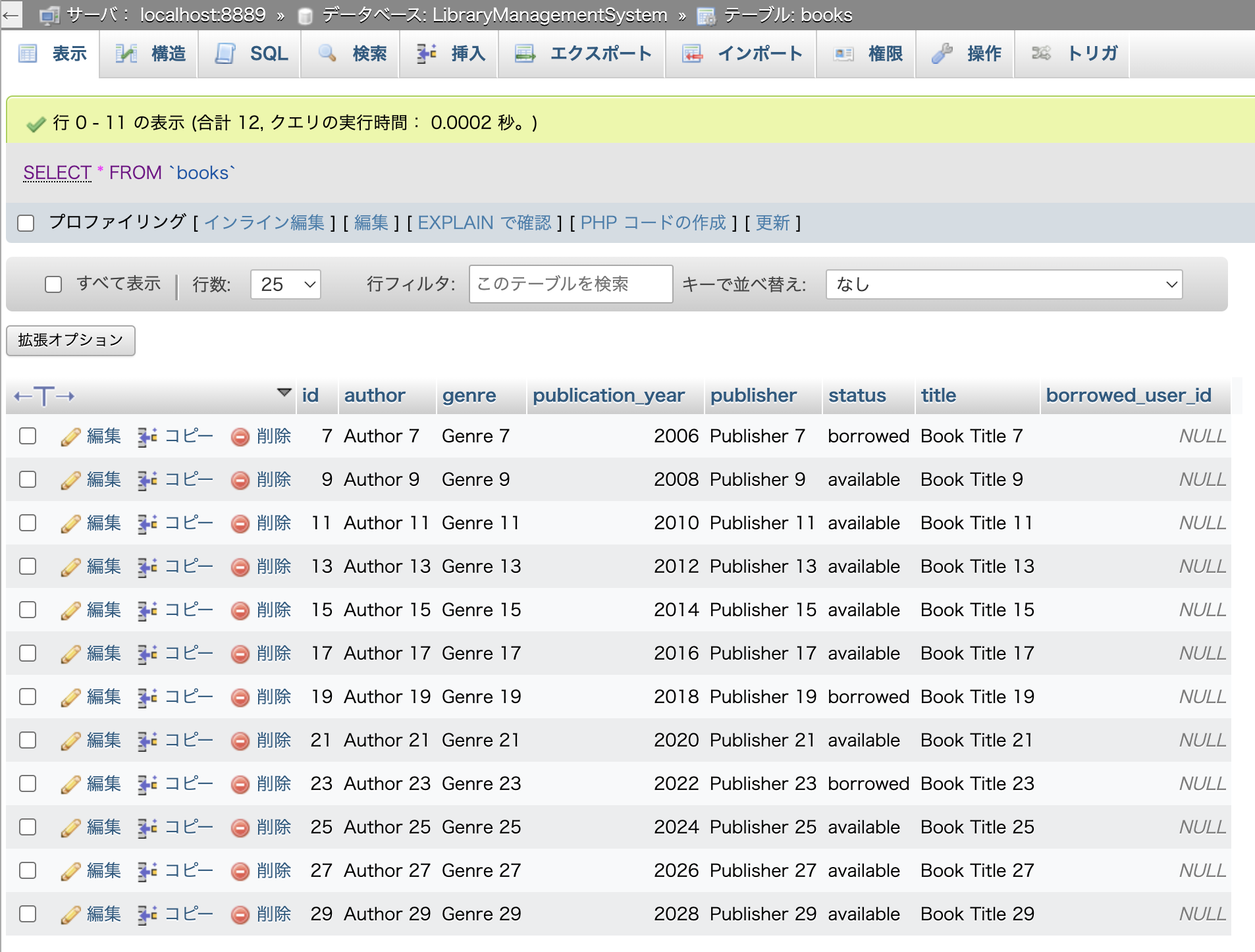Click the database icon in the breadcrumb
This screenshot has width=1255, height=952.
coord(306,14)
